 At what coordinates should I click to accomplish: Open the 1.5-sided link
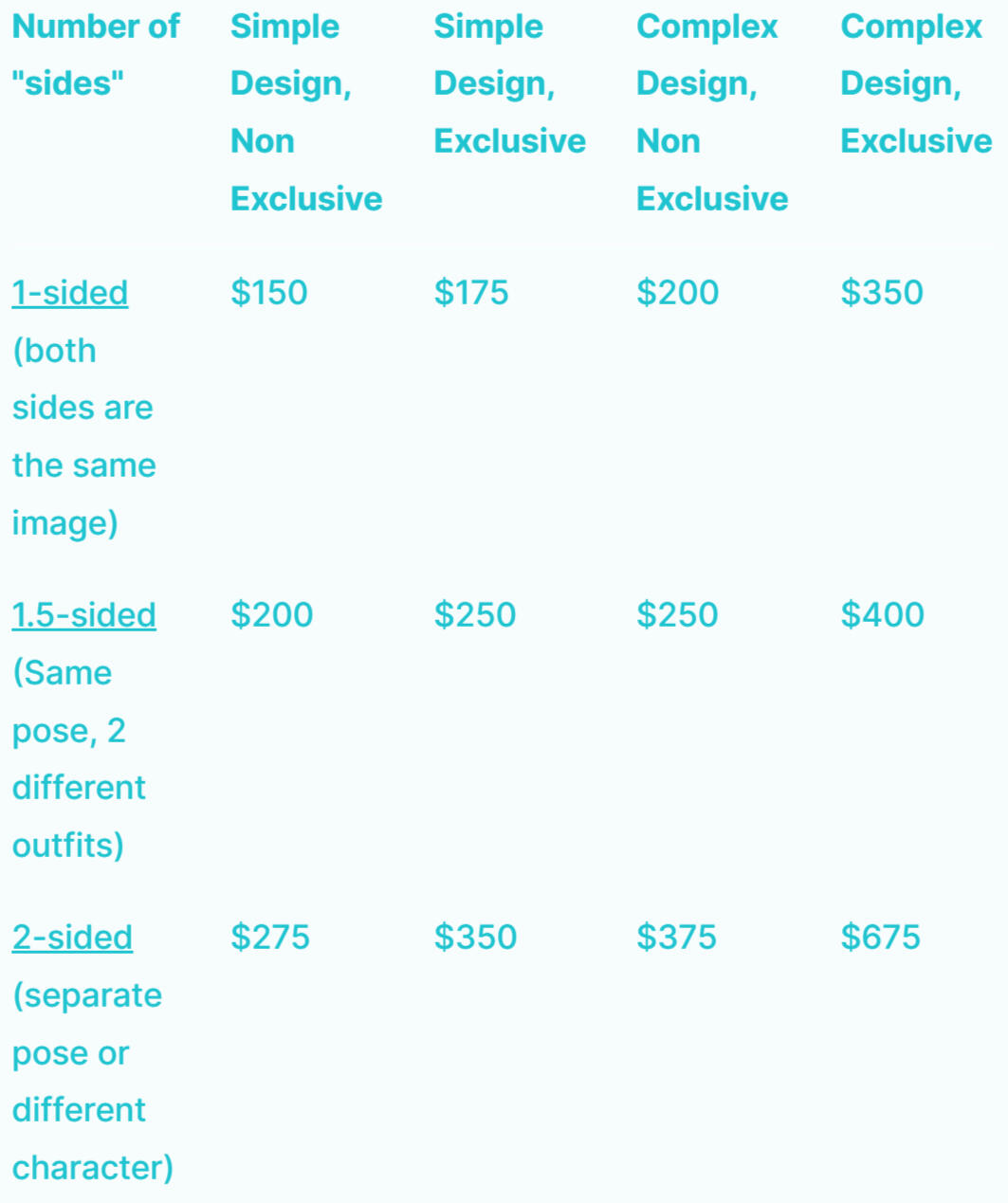tap(83, 615)
